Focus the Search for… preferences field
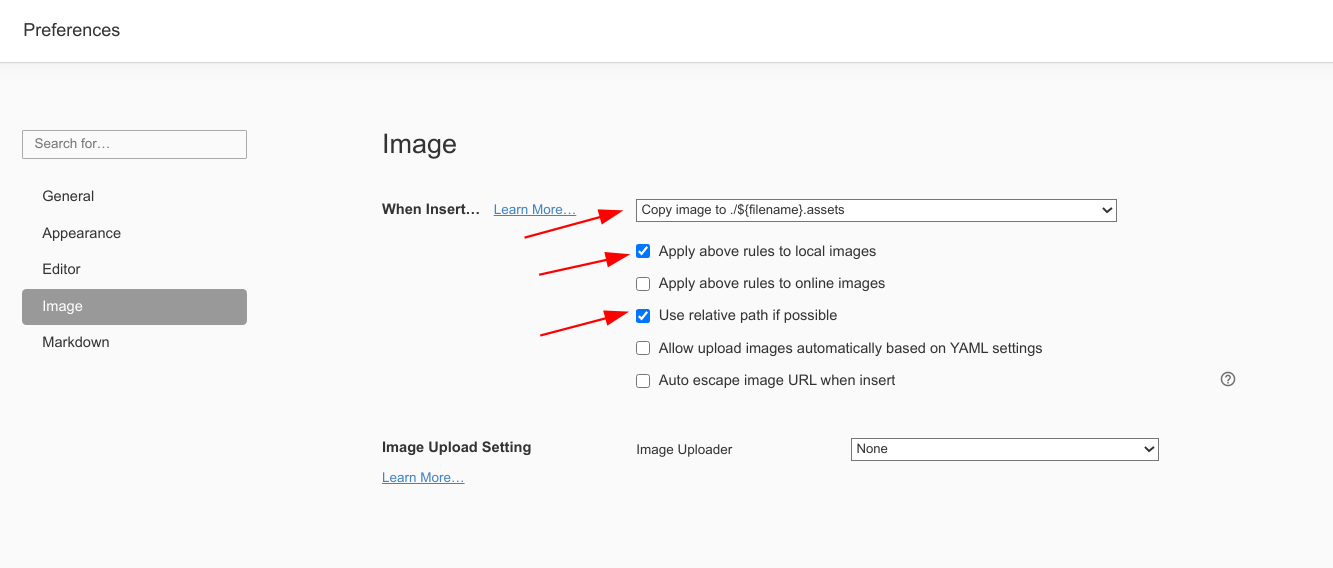 [134, 144]
